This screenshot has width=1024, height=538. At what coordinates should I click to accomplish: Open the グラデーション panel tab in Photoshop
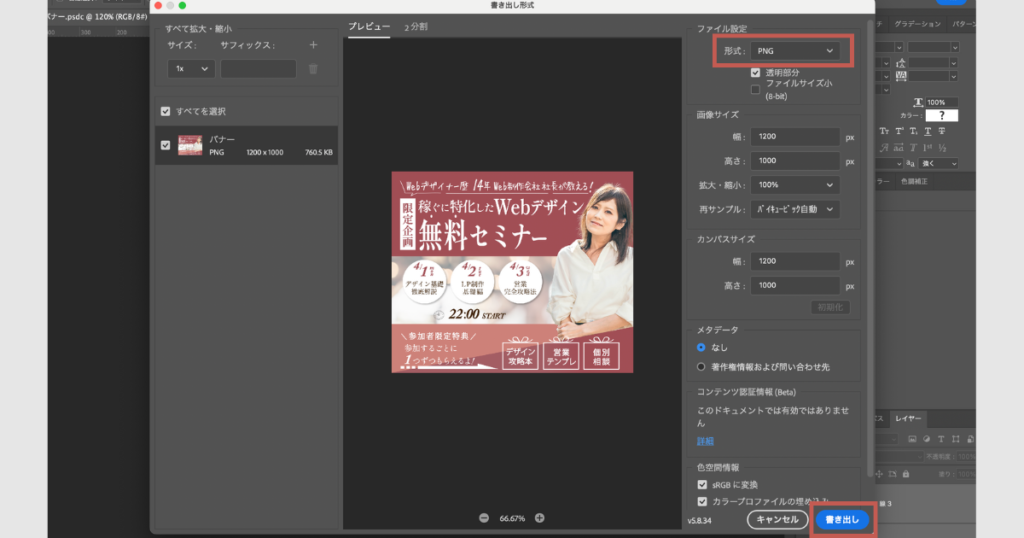click(x=918, y=24)
